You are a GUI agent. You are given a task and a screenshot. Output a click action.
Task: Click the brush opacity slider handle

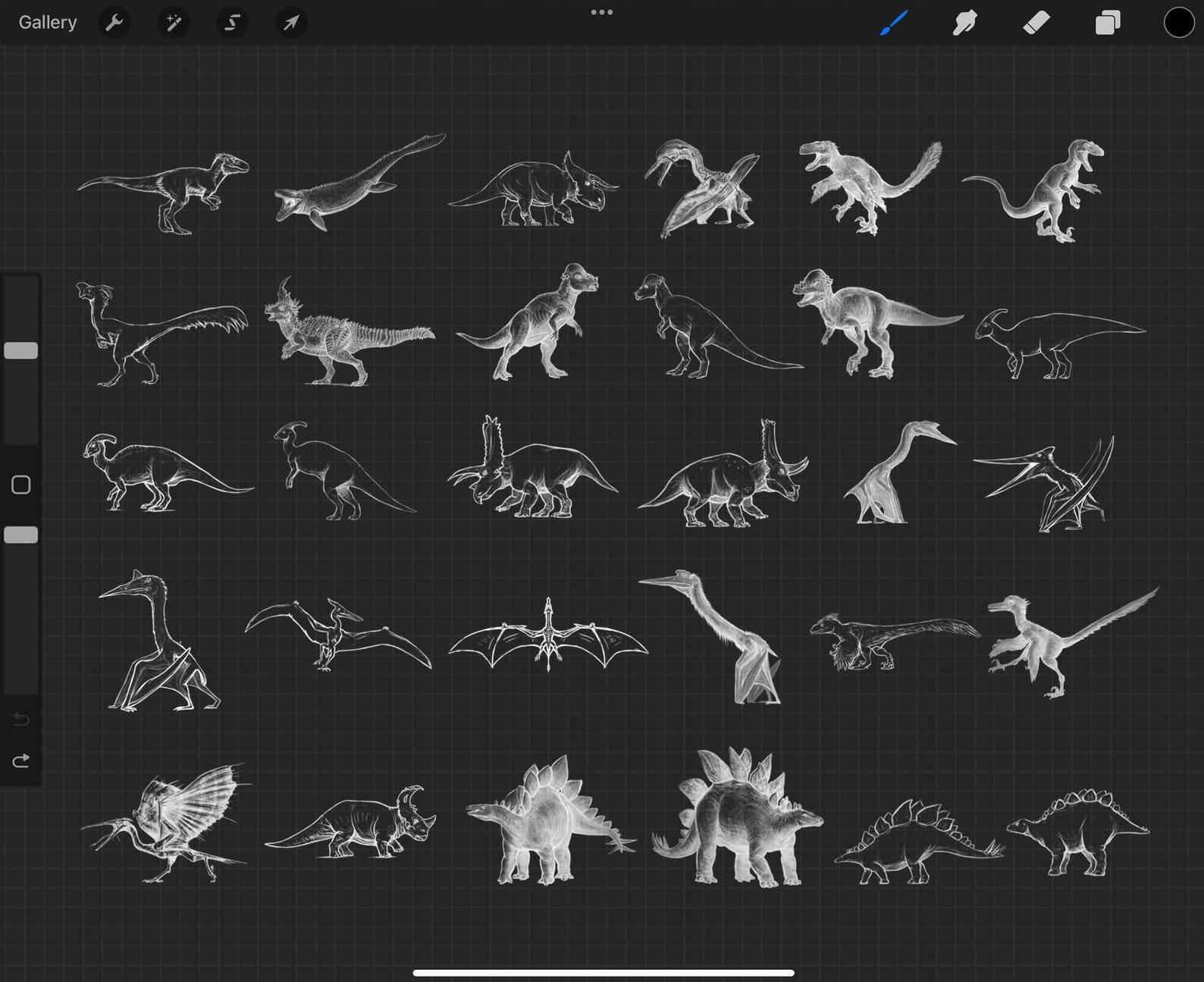21,535
